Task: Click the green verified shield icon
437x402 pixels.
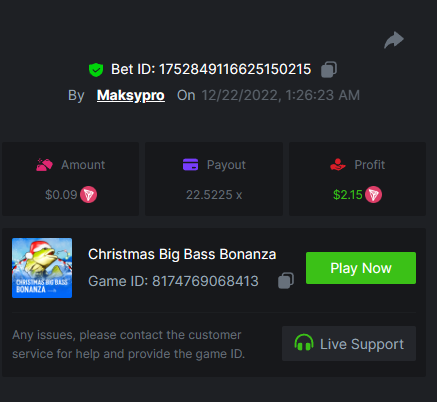Action: point(96,70)
